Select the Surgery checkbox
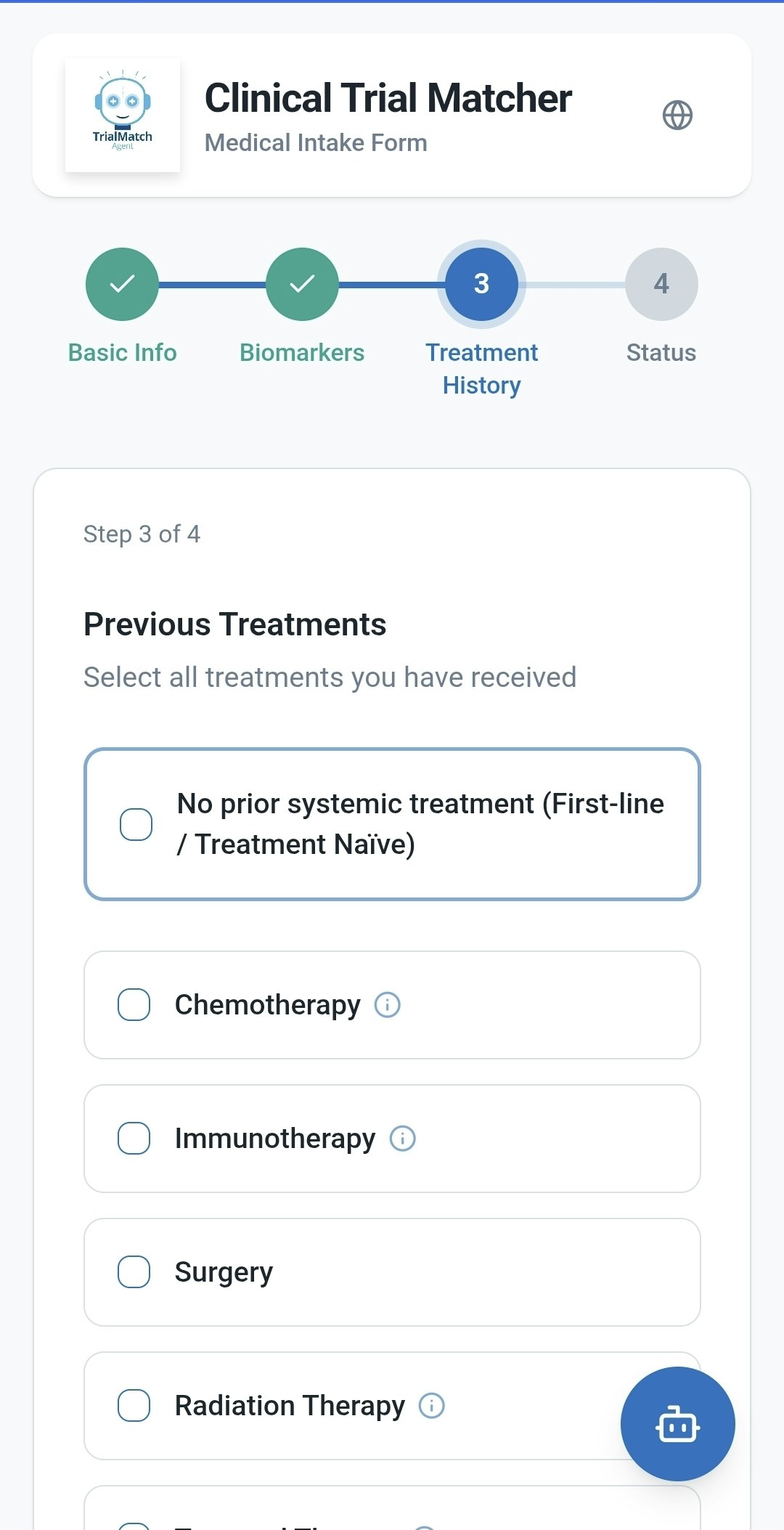 click(134, 1272)
